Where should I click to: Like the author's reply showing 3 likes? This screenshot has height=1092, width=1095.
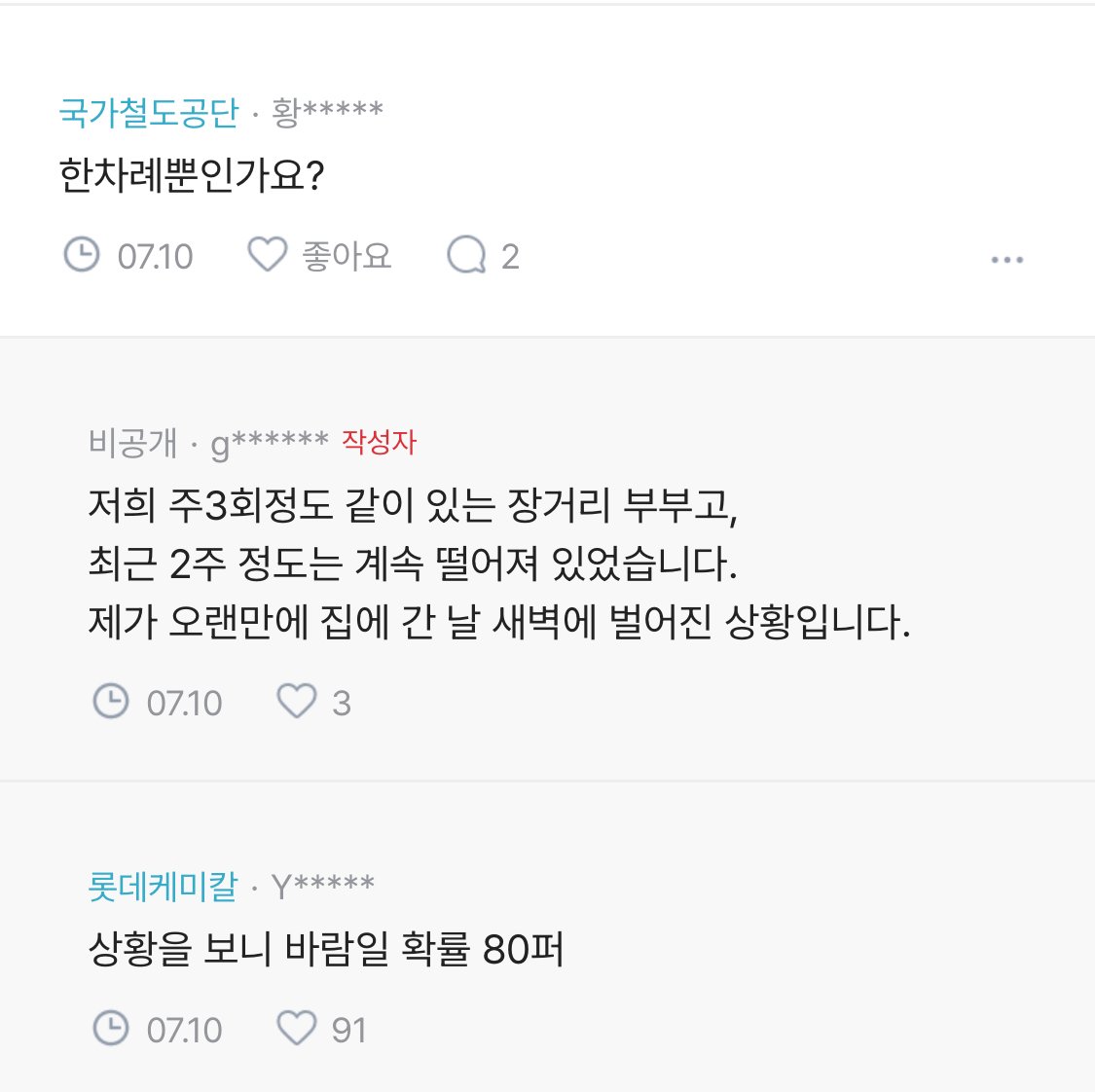(x=297, y=701)
